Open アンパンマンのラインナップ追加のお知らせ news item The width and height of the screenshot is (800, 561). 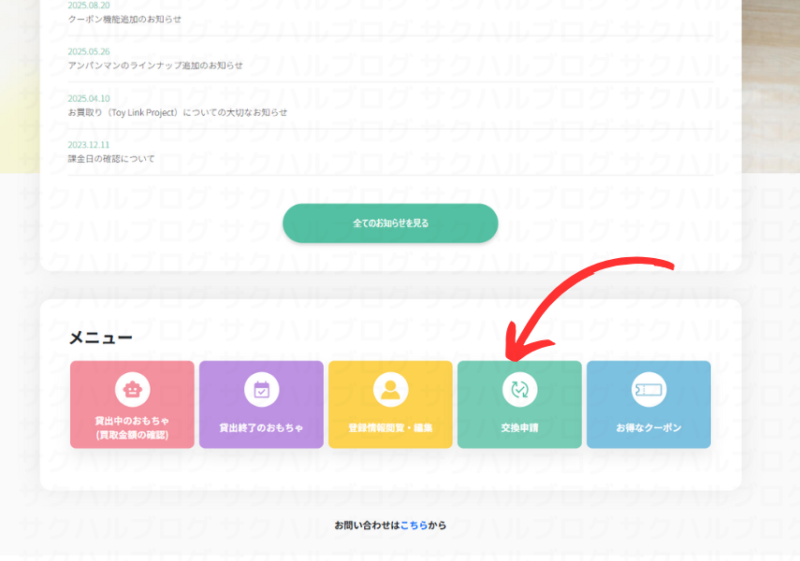155,66
